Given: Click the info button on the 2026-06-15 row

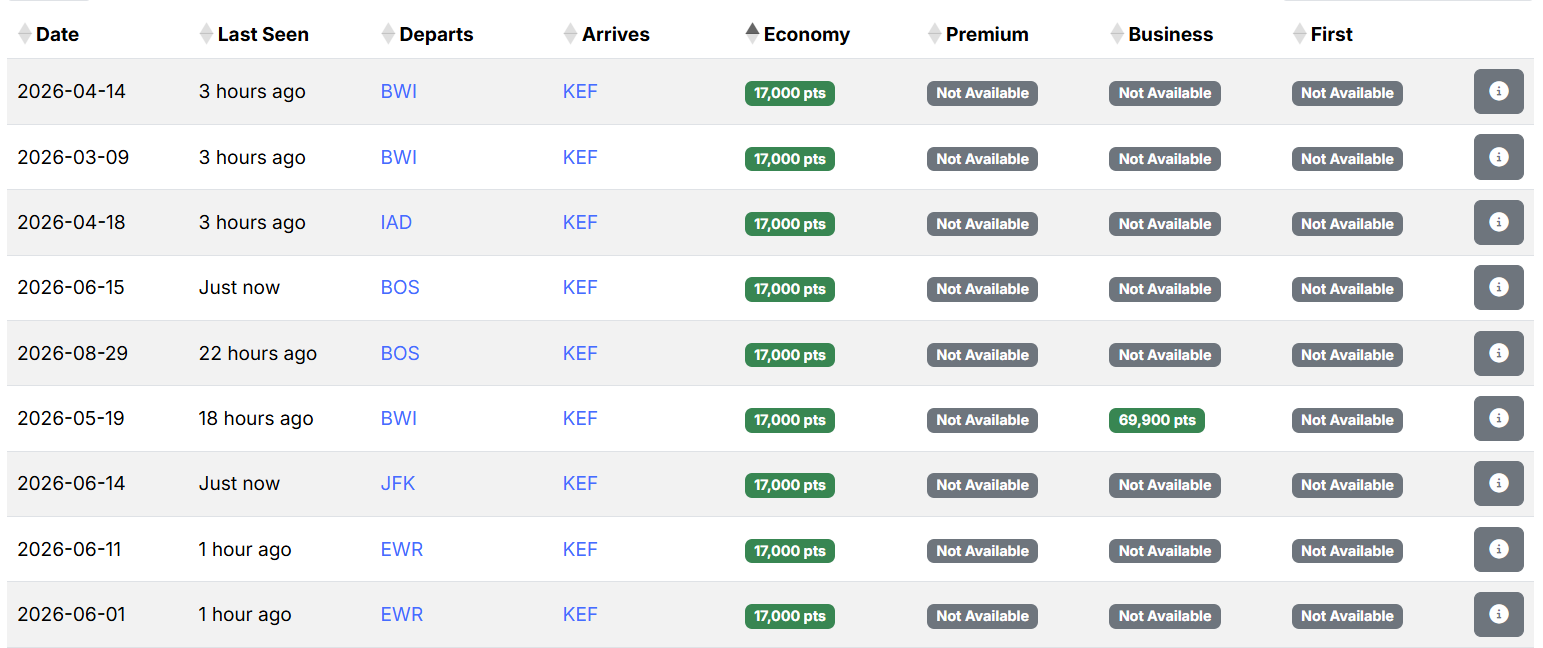Looking at the screenshot, I should pyautogui.click(x=1498, y=287).
